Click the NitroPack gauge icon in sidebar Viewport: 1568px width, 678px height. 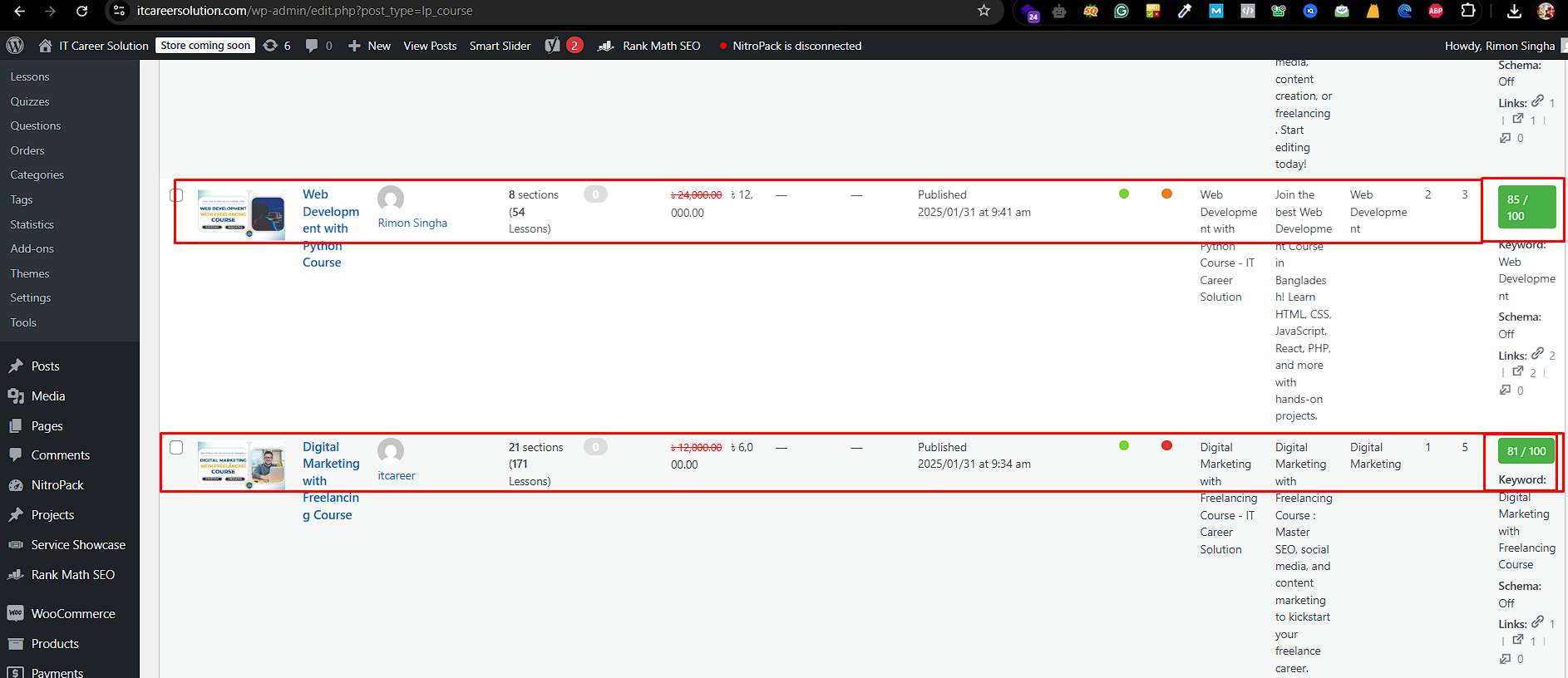(x=15, y=485)
